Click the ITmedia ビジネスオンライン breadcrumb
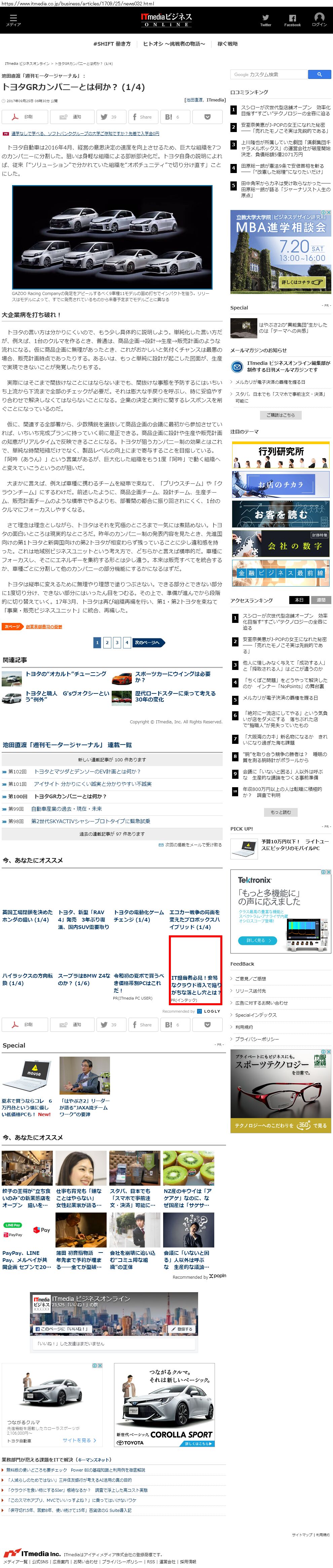 [28, 63]
